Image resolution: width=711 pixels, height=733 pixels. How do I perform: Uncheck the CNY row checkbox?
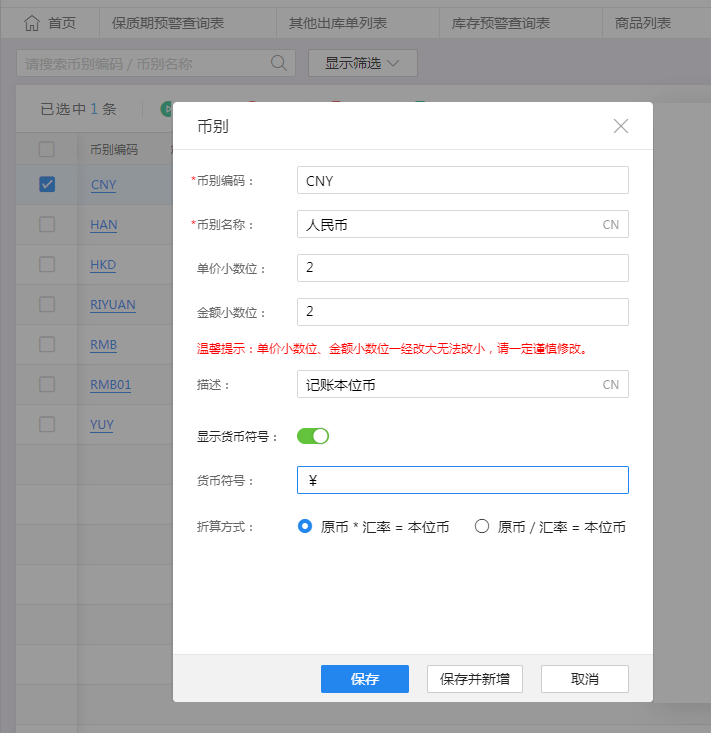pyautogui.click(x=47, y=184)
